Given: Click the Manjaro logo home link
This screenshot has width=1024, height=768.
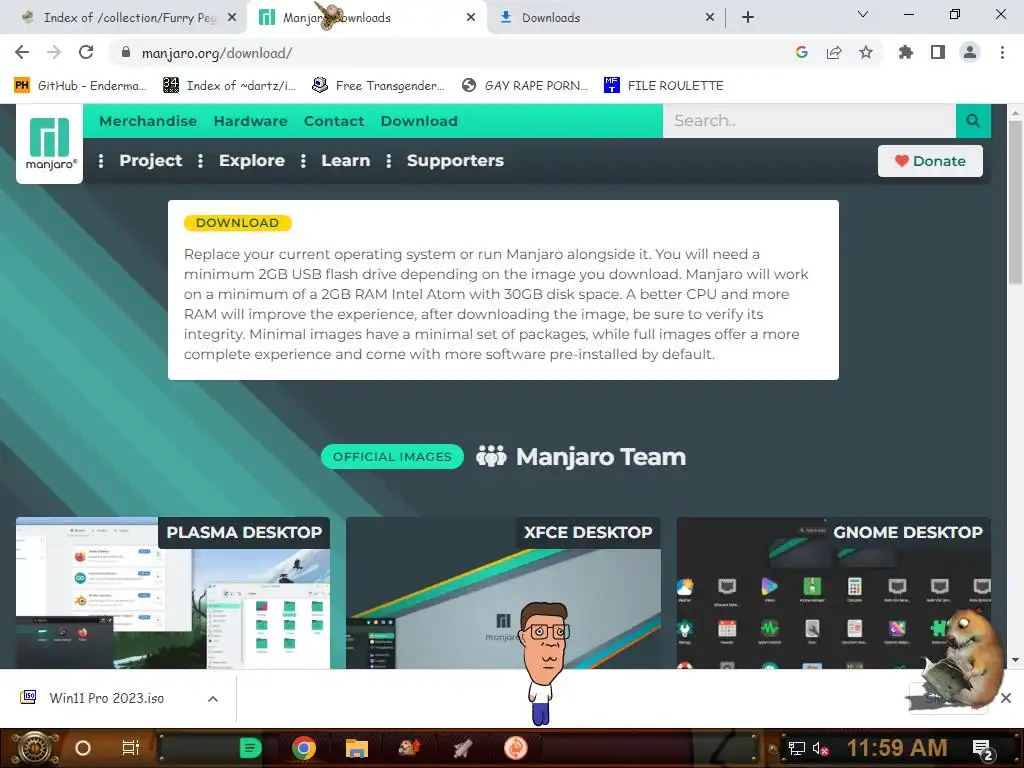Looking at the screenshot, I should 50,144.
